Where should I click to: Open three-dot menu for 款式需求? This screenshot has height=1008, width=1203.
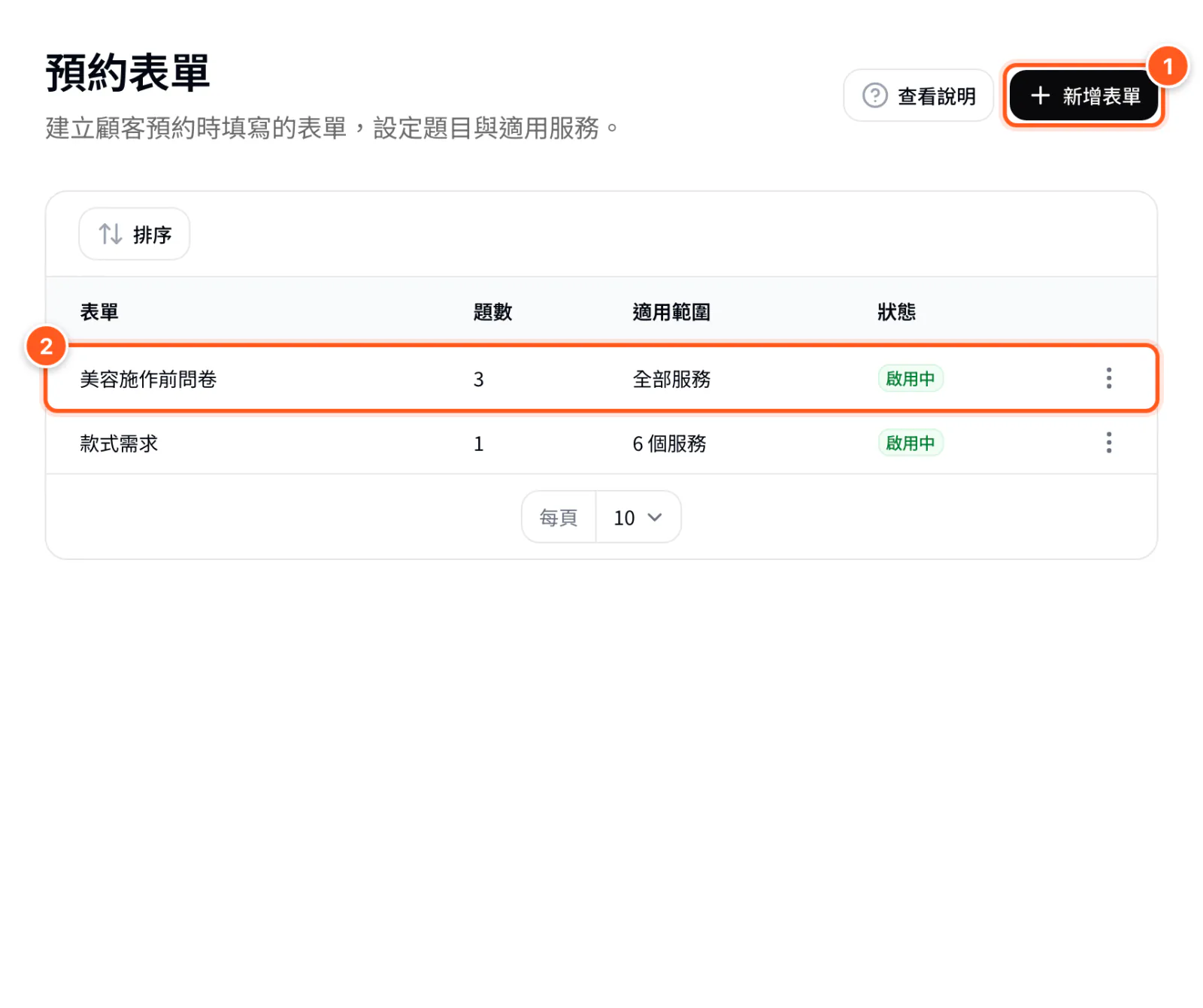[x=1108, y=443]
